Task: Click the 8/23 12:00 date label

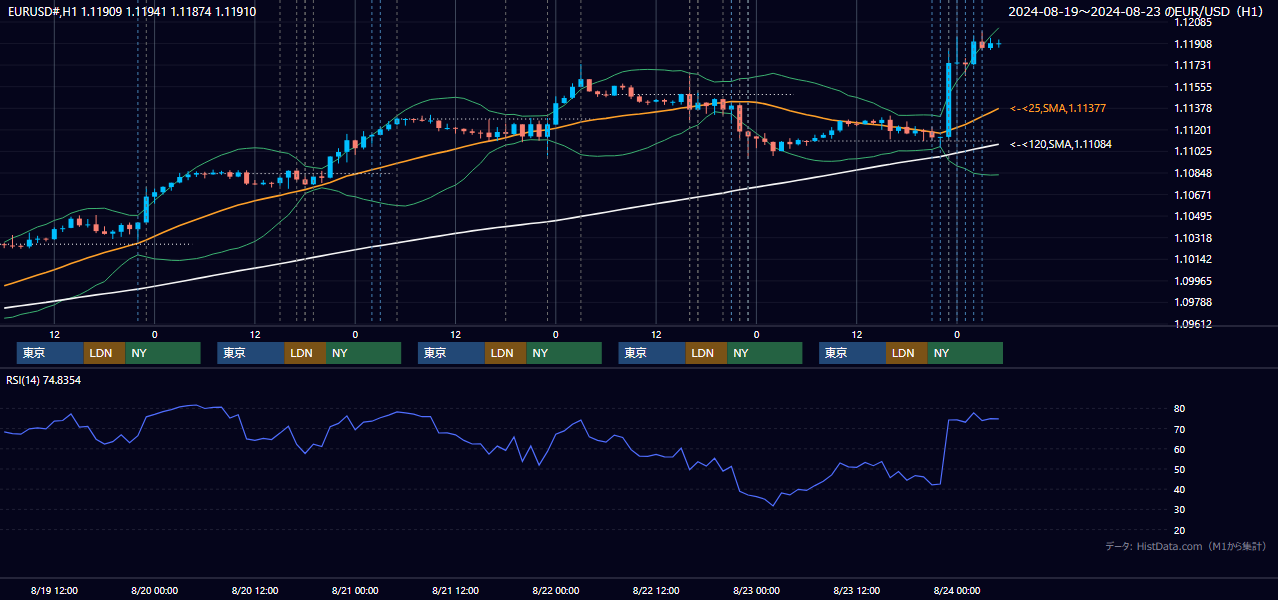Action: click(857, 590)
